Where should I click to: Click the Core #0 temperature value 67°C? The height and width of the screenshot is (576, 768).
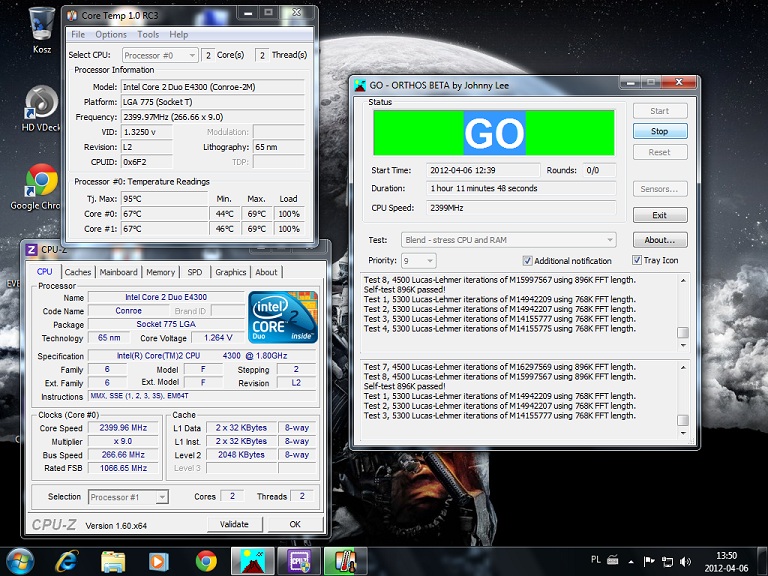click(164, 214)
